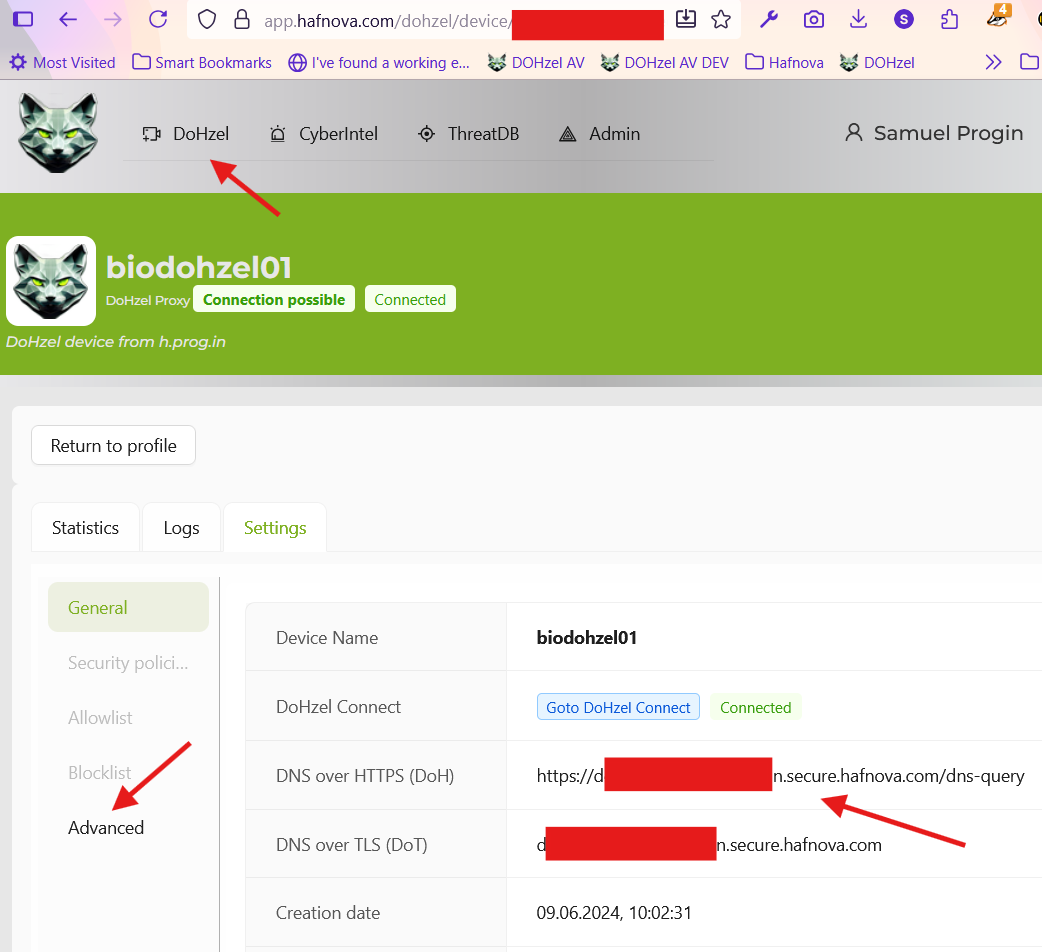Open the wrench developer tools icon
This screenshot has width=1042, height=952.
point(769,19)
